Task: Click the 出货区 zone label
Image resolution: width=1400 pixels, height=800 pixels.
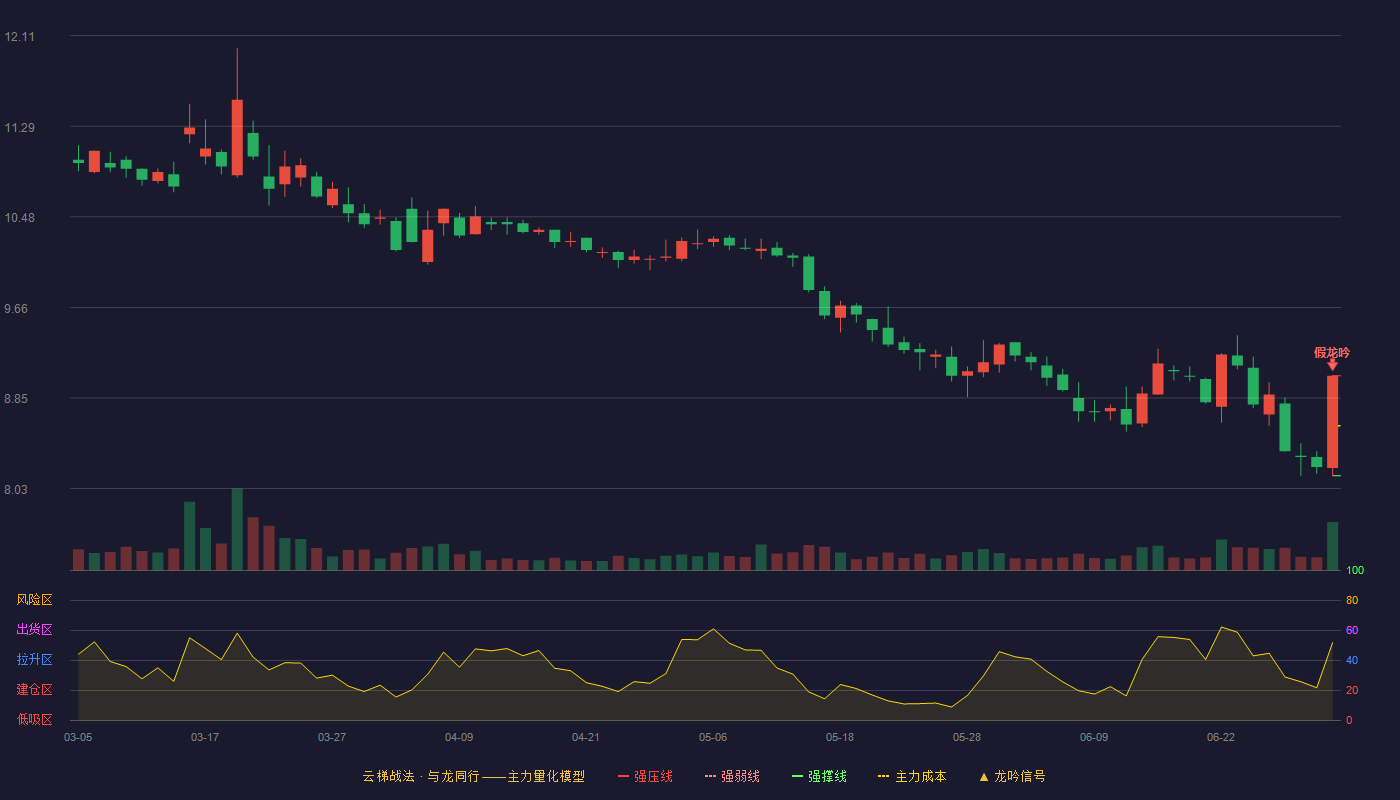Action: coord(34,630)
